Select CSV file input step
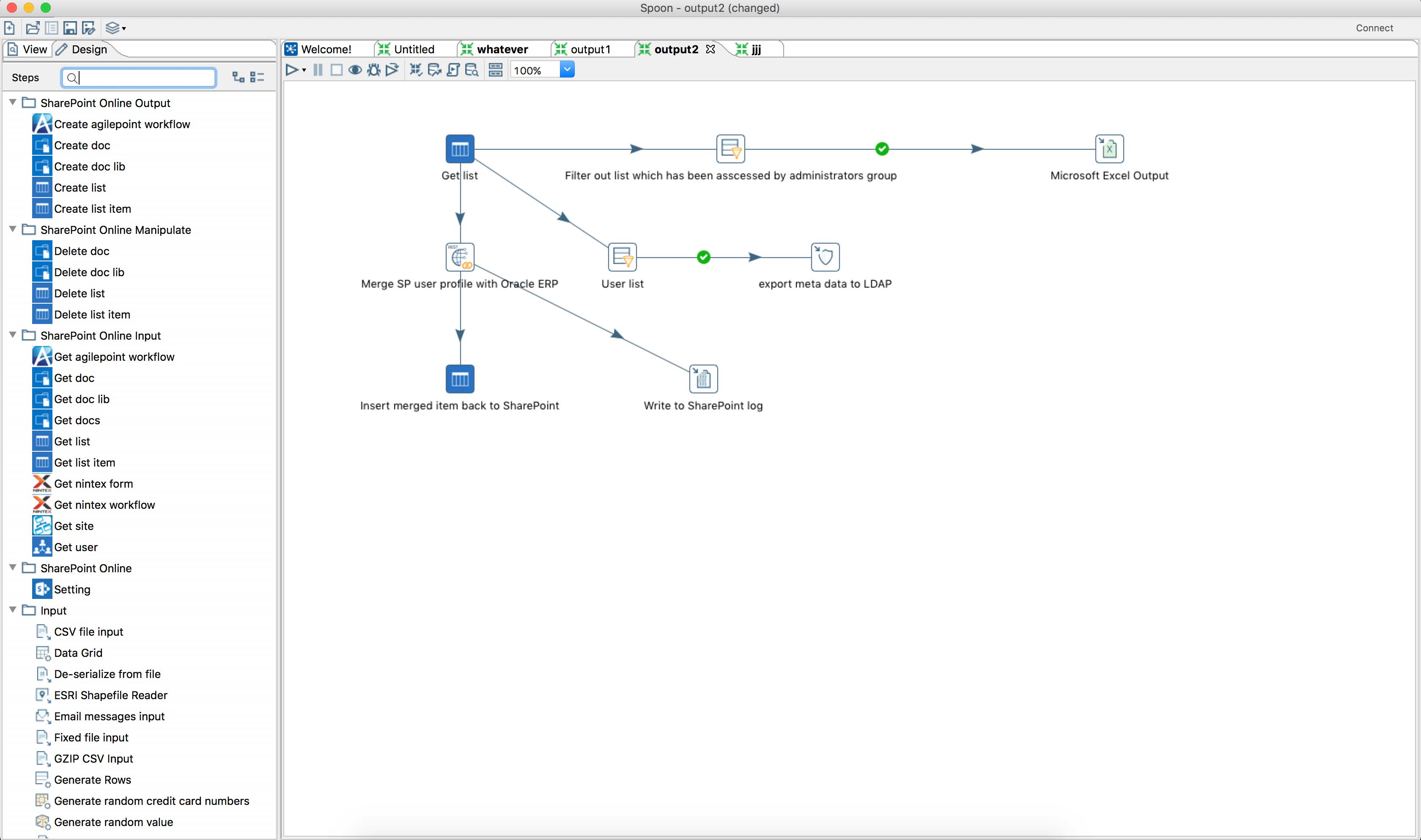 tap(79, 632)
